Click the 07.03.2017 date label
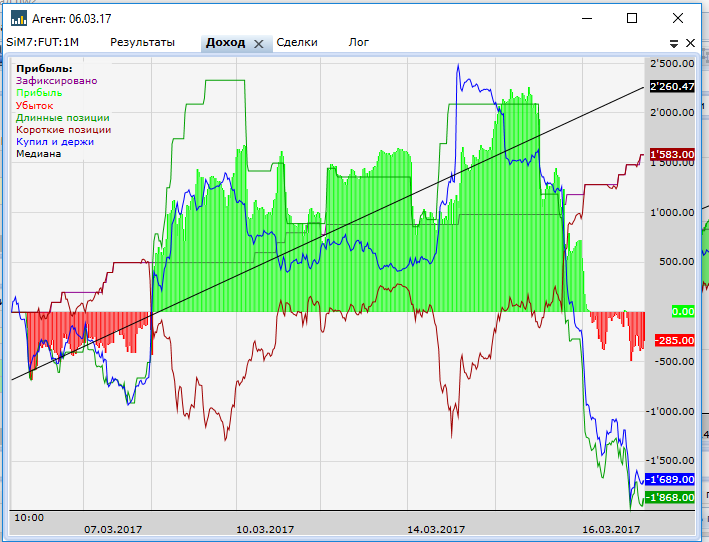Image resolution: width=709 pixels, height=542 pixels. click(x=113, y=529)
